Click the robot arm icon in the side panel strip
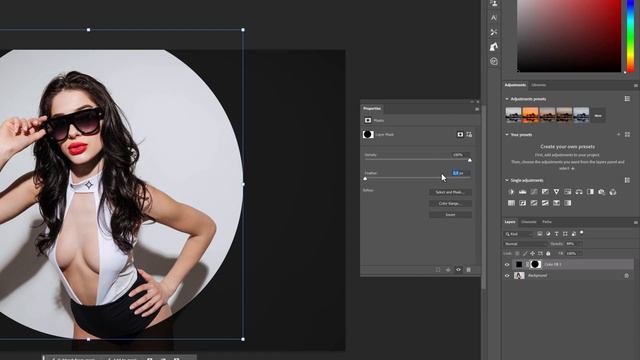 [x=494, y=47]
